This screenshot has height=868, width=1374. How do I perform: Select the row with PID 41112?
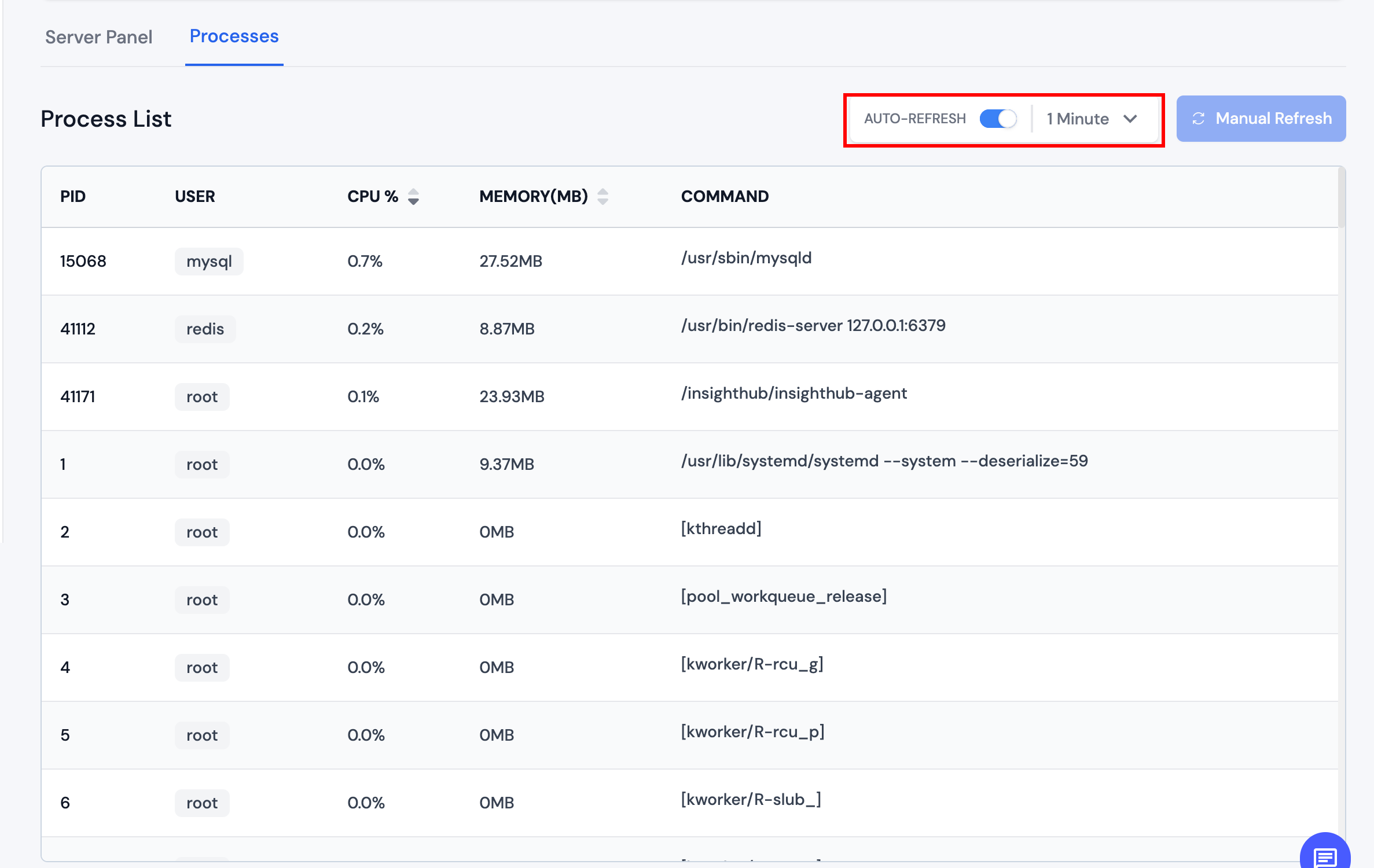(78, 329)
